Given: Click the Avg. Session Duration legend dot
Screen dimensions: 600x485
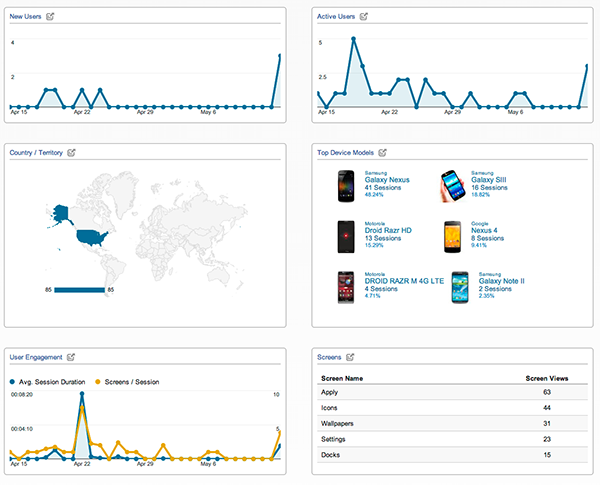Looking at the screenshot, I should pos(12,382).
